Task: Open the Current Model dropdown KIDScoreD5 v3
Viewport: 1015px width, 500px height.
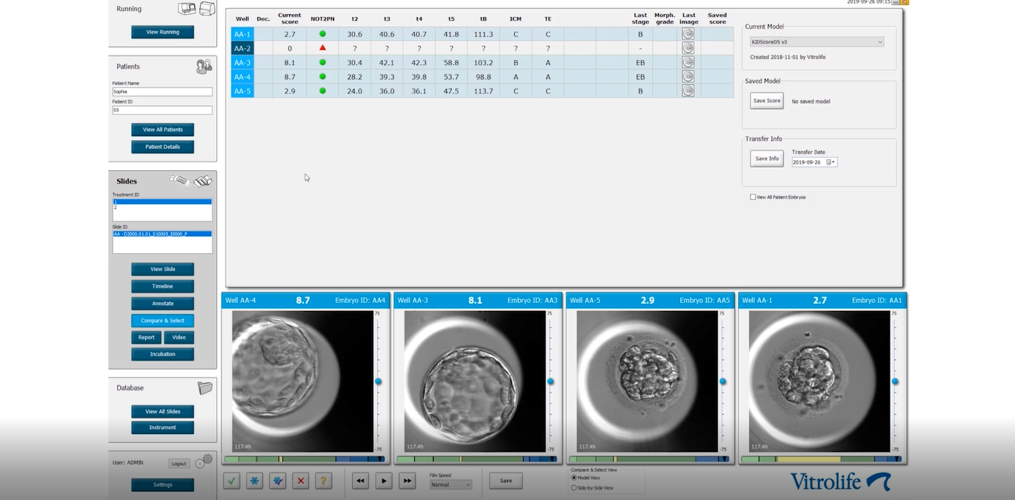Action: [817, 42]
